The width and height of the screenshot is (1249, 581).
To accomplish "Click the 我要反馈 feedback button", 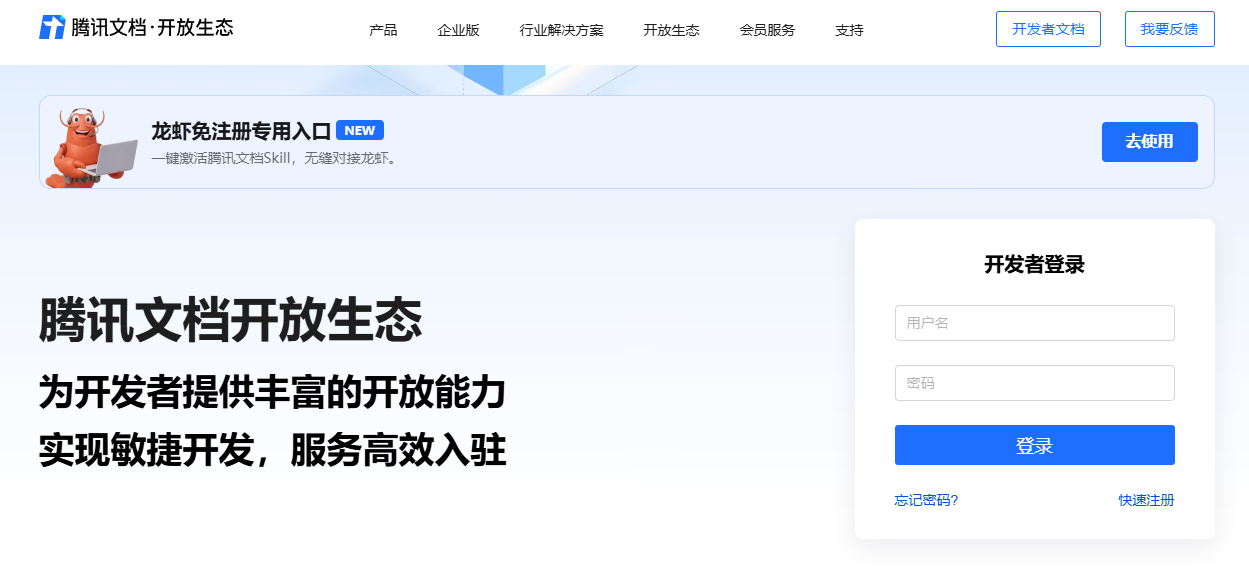I will coord(1169,29).
